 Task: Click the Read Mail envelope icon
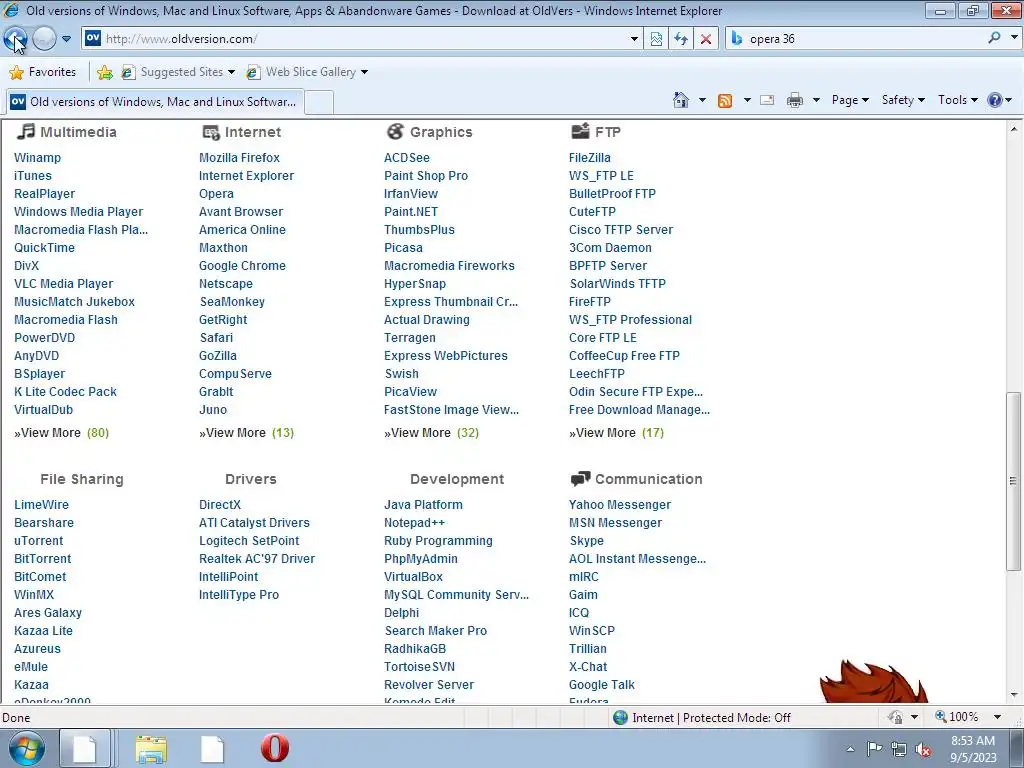point(767,100)
